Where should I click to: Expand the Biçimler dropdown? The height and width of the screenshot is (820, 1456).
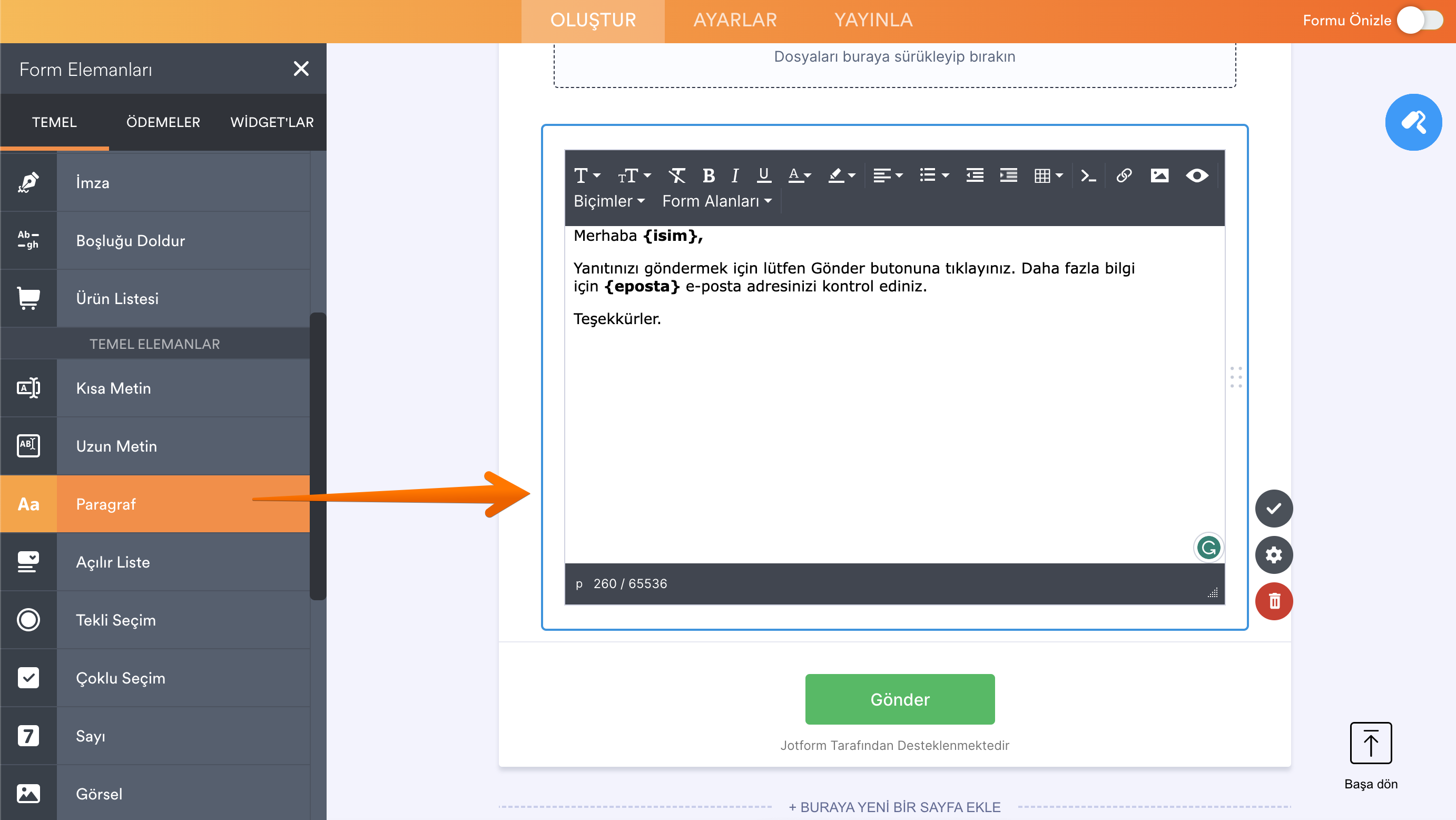[x=609, y=201]
